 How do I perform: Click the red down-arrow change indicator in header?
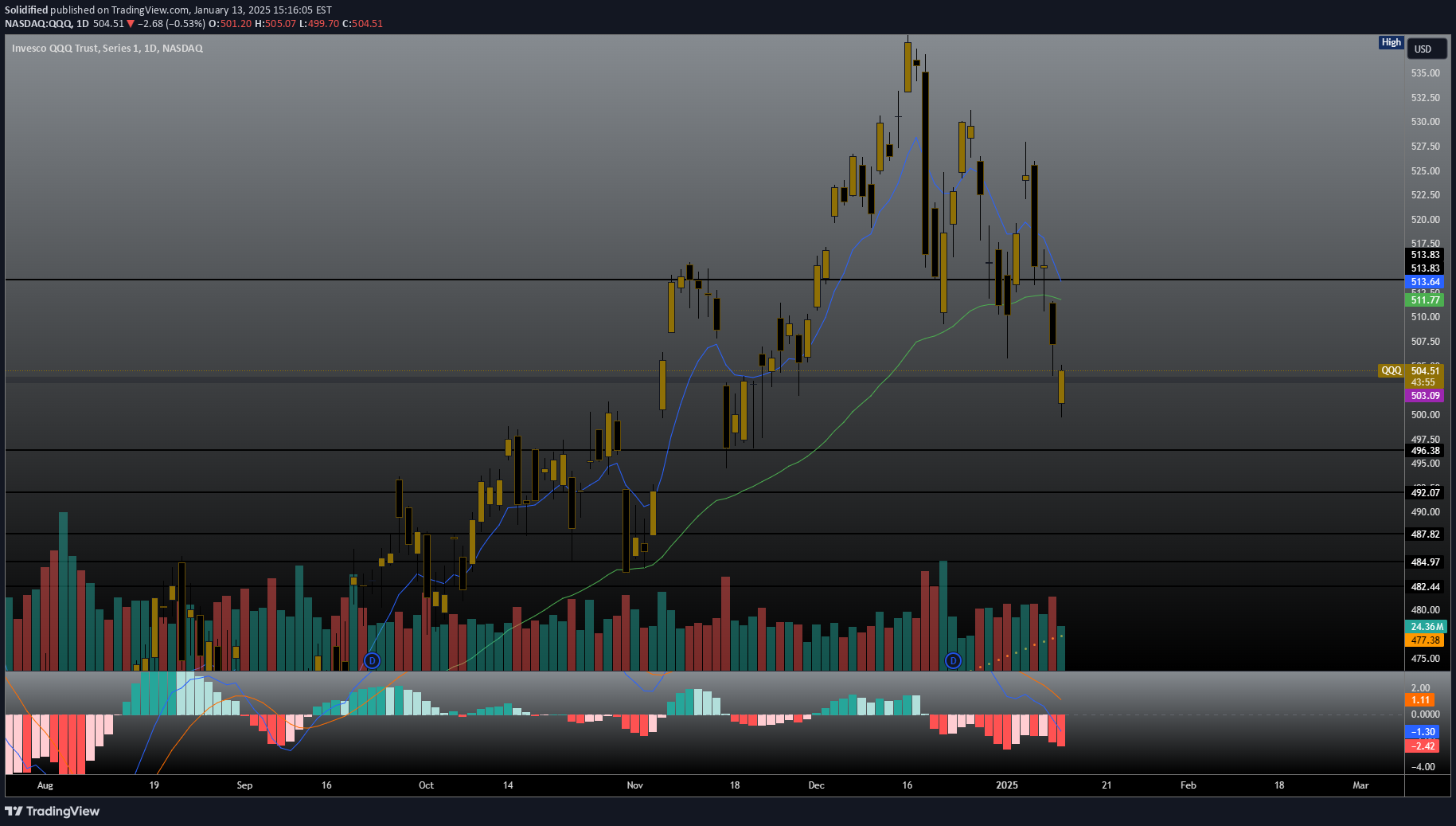click(131, 24)
